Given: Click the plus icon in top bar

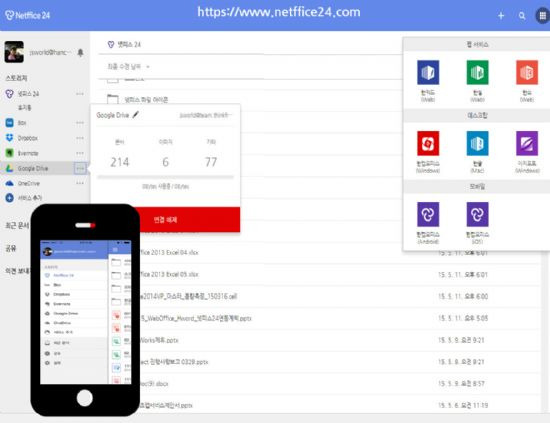Looking at the screenshot, I should (x=501, y=15).
